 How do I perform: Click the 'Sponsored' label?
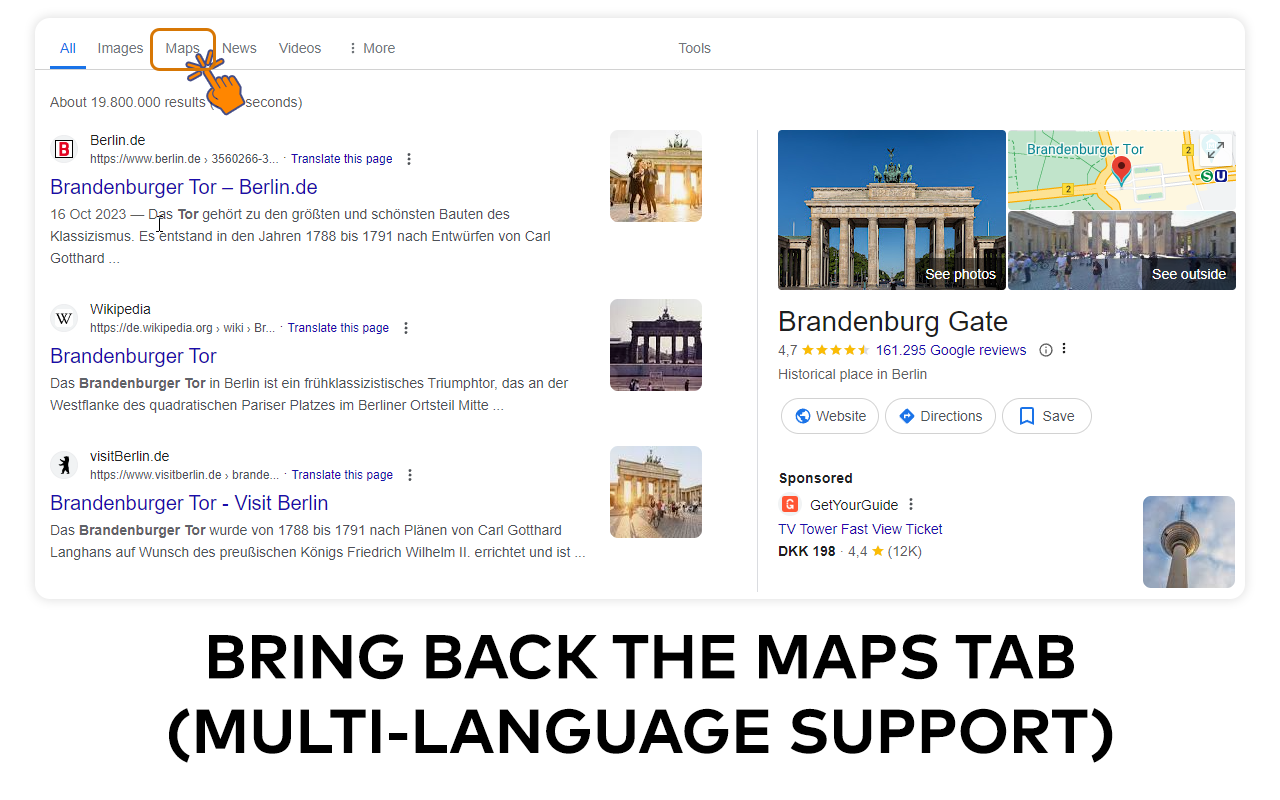pos(816,478)
